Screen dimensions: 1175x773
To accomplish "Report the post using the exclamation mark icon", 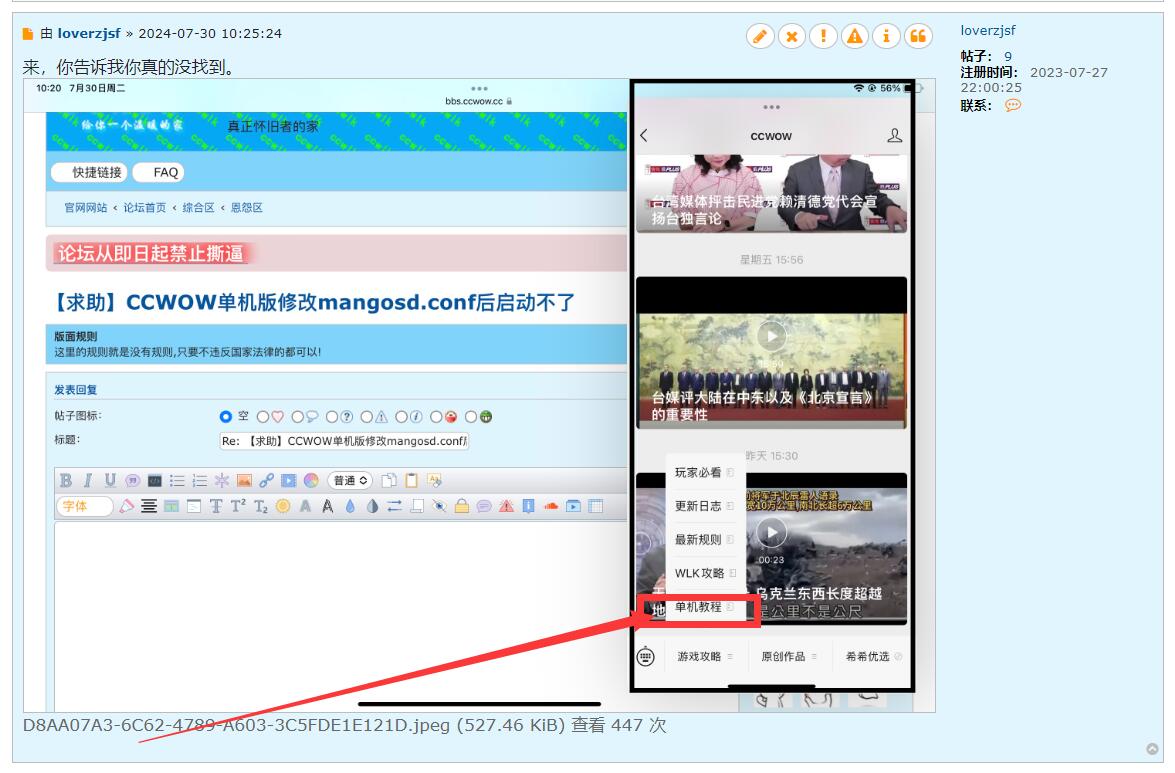I will pos(822,36).
